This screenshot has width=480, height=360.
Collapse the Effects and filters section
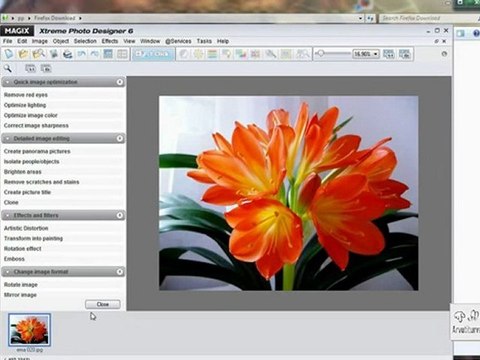(x=120, y=215)
